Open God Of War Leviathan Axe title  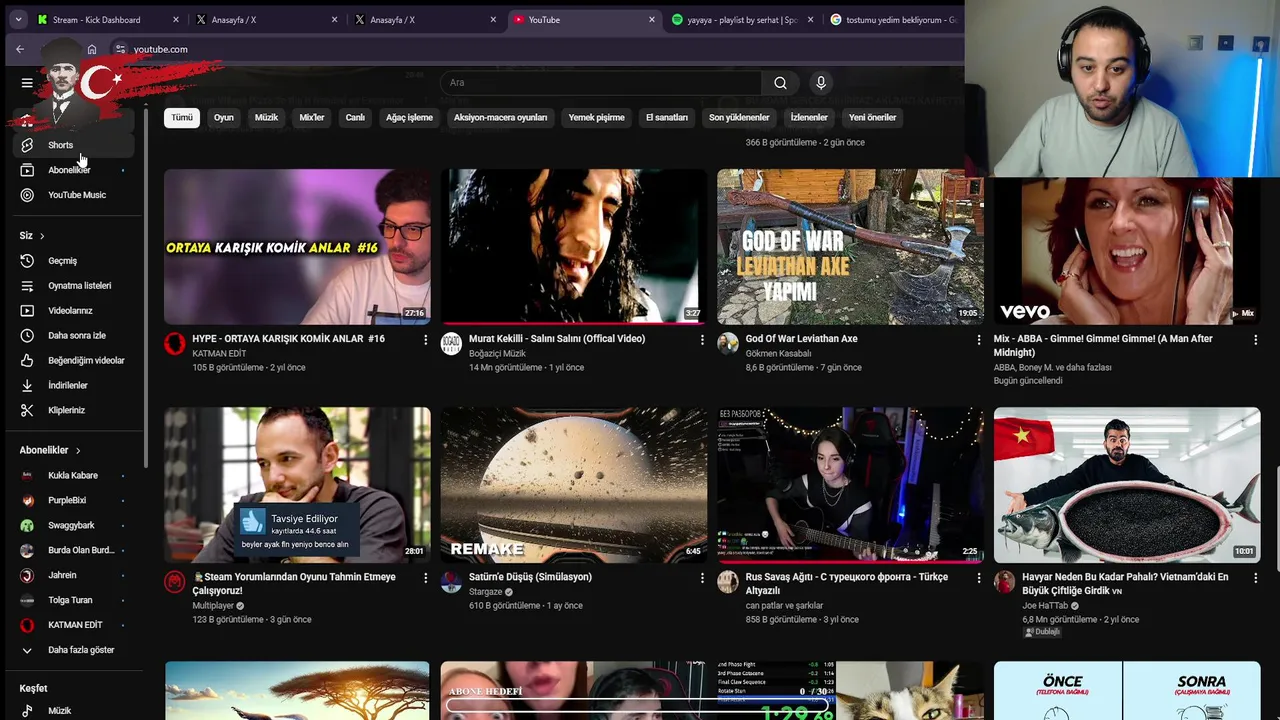pos(801,339)
